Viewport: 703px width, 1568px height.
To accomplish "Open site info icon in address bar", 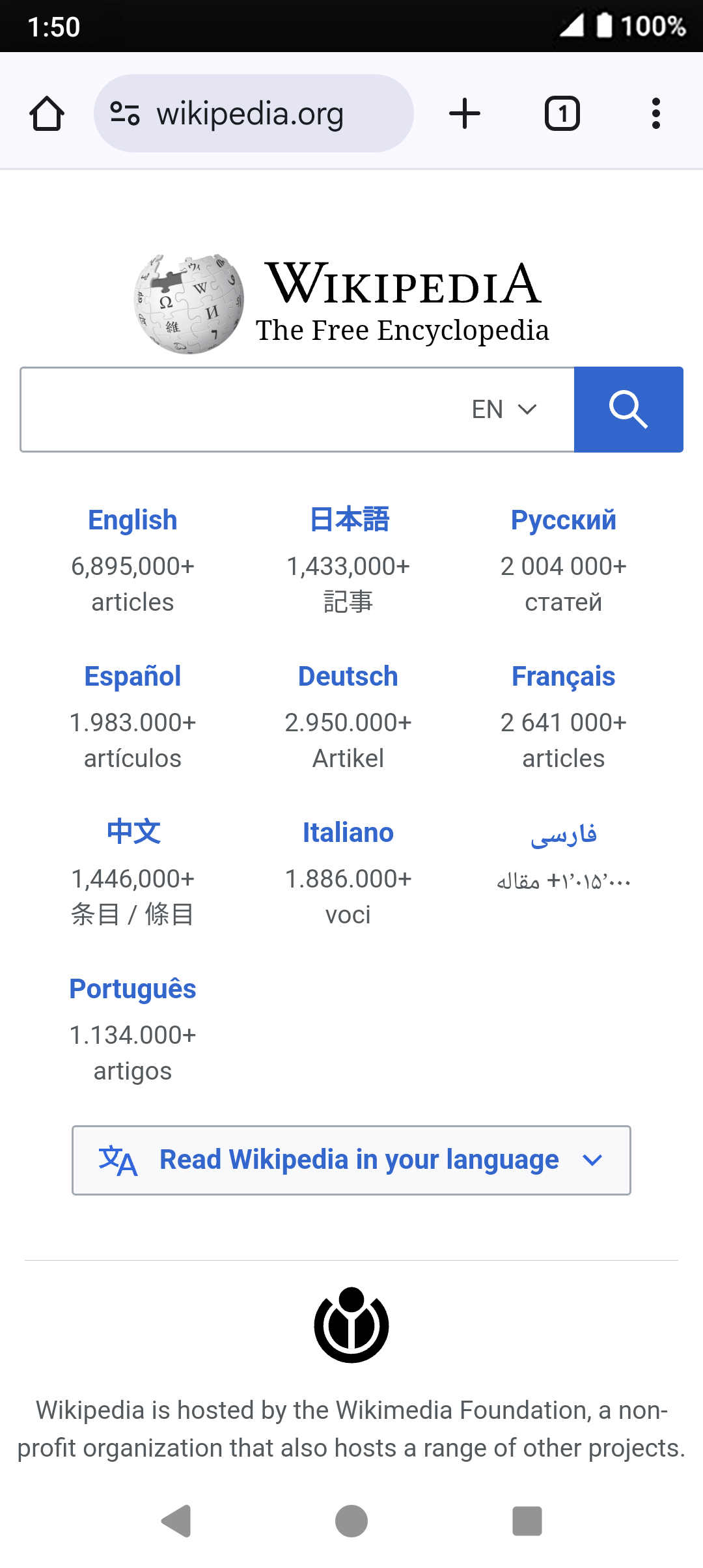I will pyautogui.click(x=125, y=113).
